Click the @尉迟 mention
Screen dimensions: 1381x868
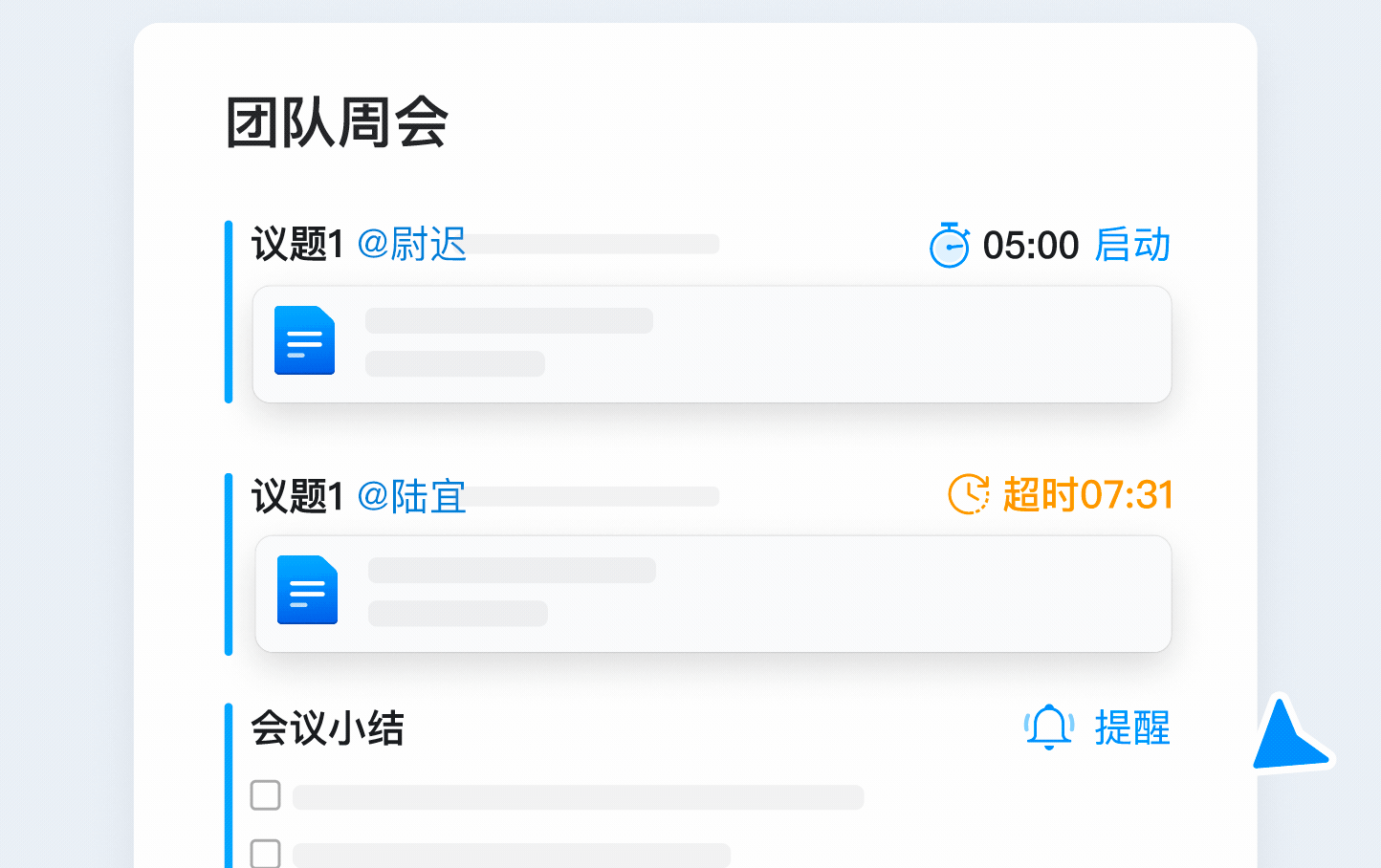pyautogui.click(x=411, y=245)
